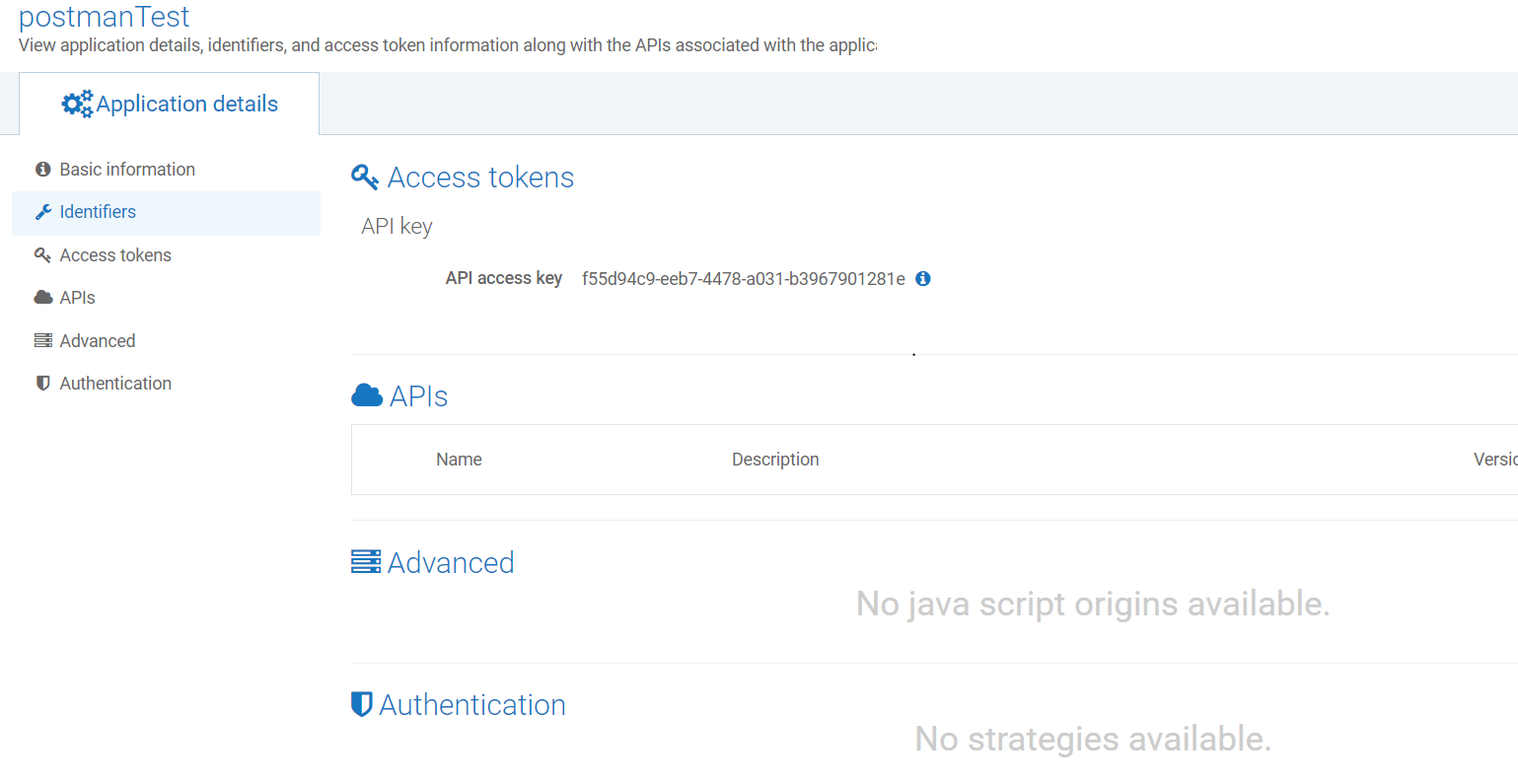The width and height of the screenshot is (1518, 784).
Task: Open the Application details tab label
Action: coord(186,104)
